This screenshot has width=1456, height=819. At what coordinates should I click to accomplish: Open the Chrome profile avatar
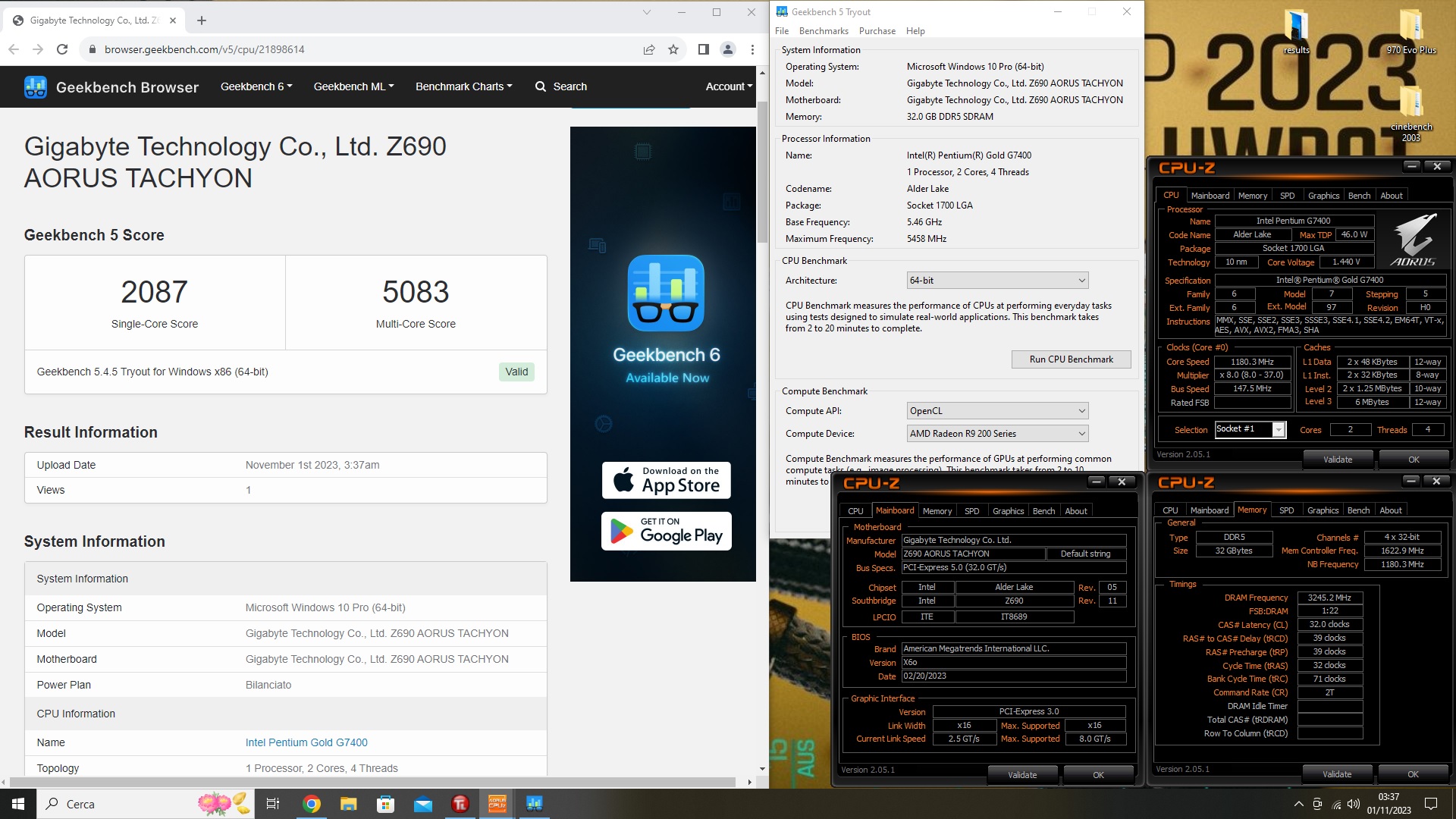[728, 49]
